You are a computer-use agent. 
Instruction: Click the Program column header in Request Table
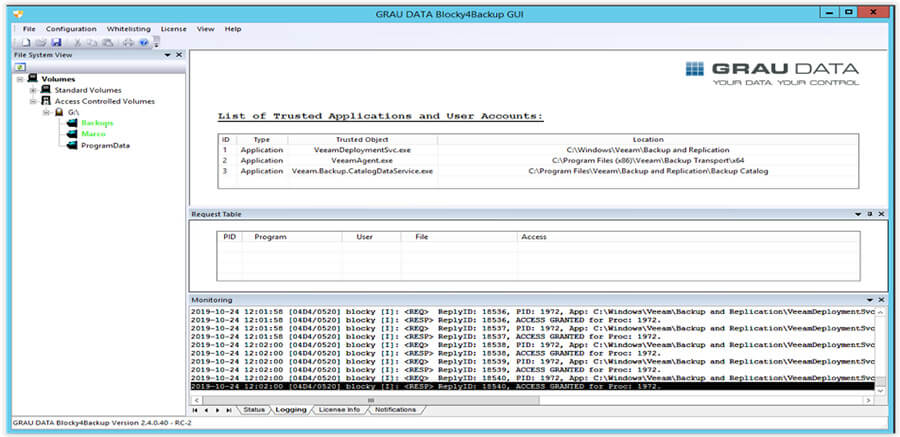click(292, 237)
